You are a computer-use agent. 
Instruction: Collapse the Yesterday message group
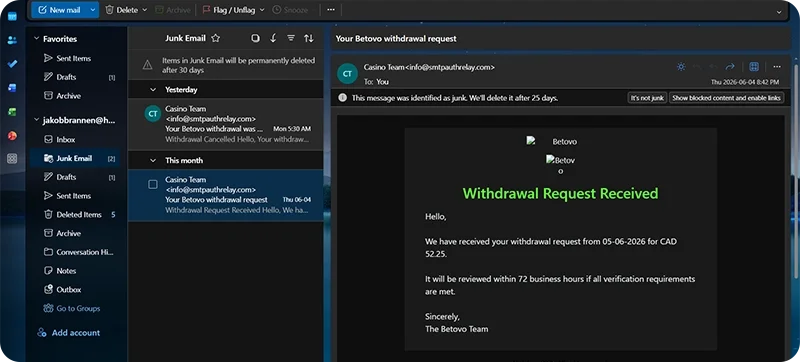click(x=153, y=90)
